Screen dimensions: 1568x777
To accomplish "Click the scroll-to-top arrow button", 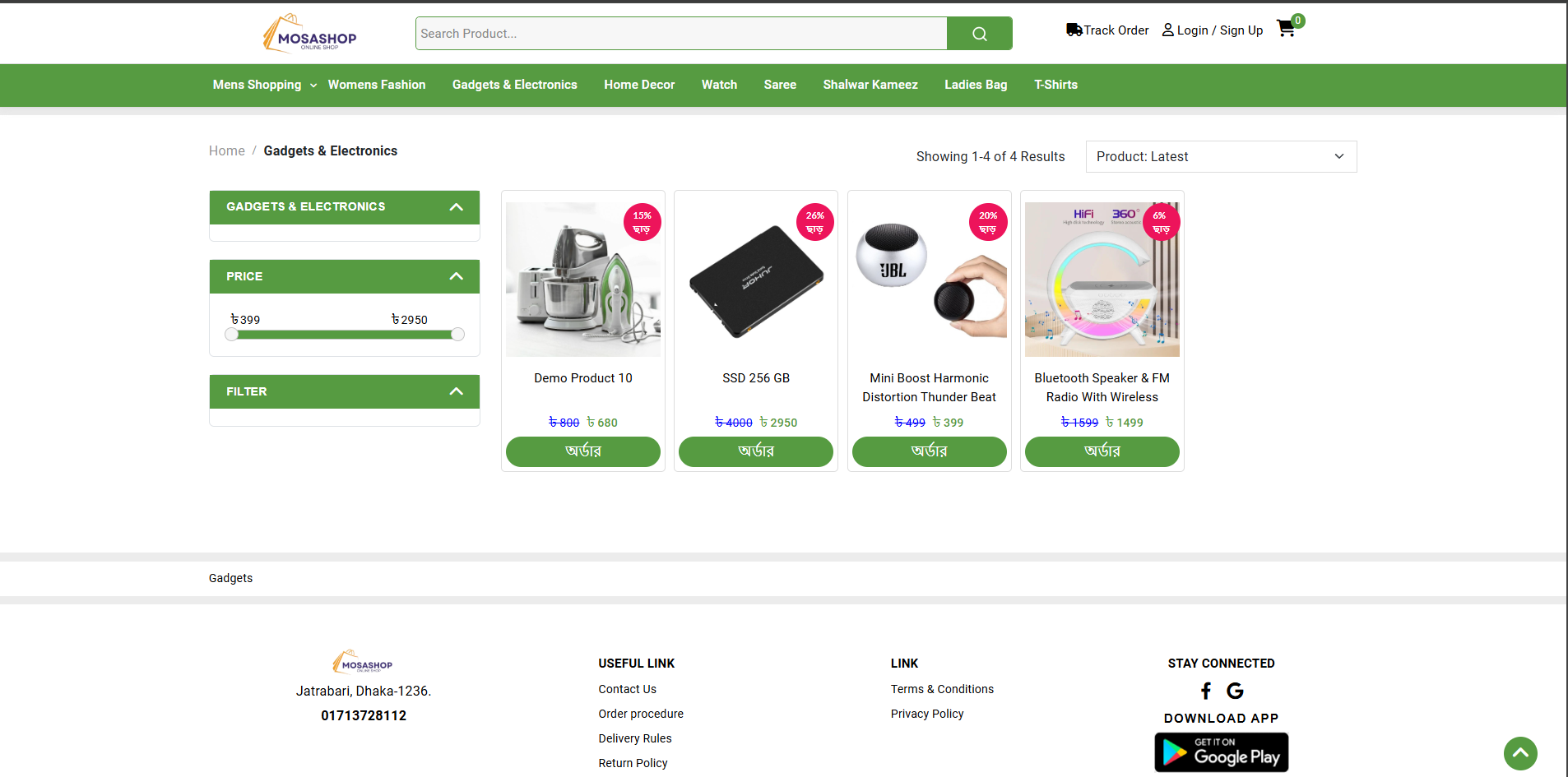I will point(1519,752).
